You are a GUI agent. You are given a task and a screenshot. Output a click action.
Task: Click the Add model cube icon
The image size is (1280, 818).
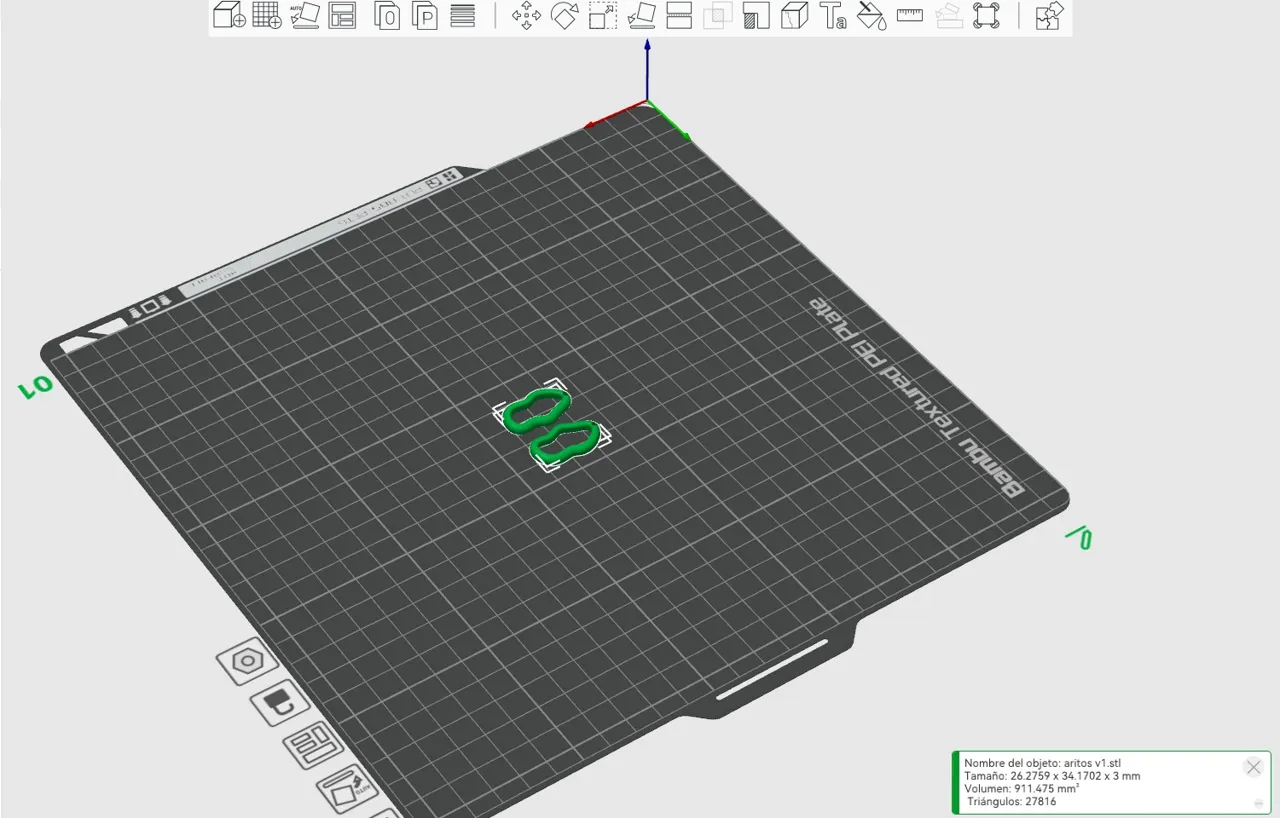click(229, 15)
